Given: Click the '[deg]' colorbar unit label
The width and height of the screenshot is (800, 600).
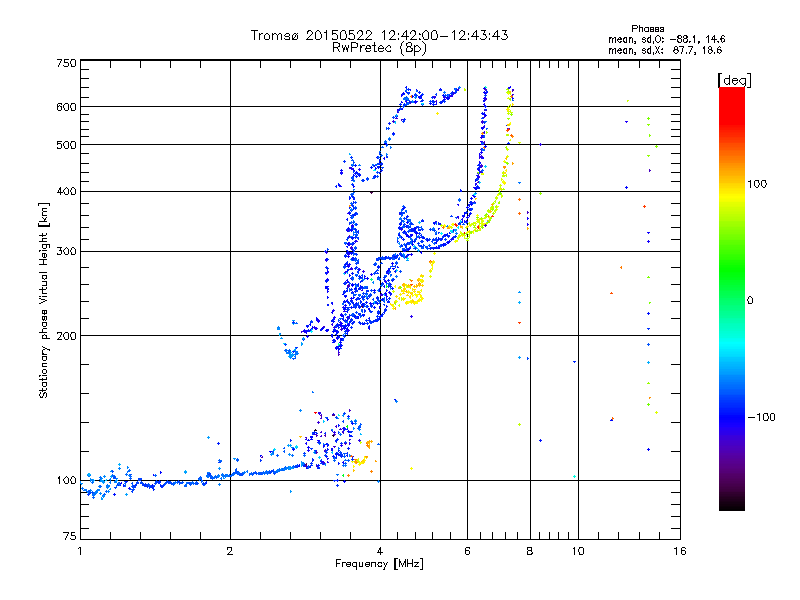Looking at the screenshot, I should (x=734, y=80).
